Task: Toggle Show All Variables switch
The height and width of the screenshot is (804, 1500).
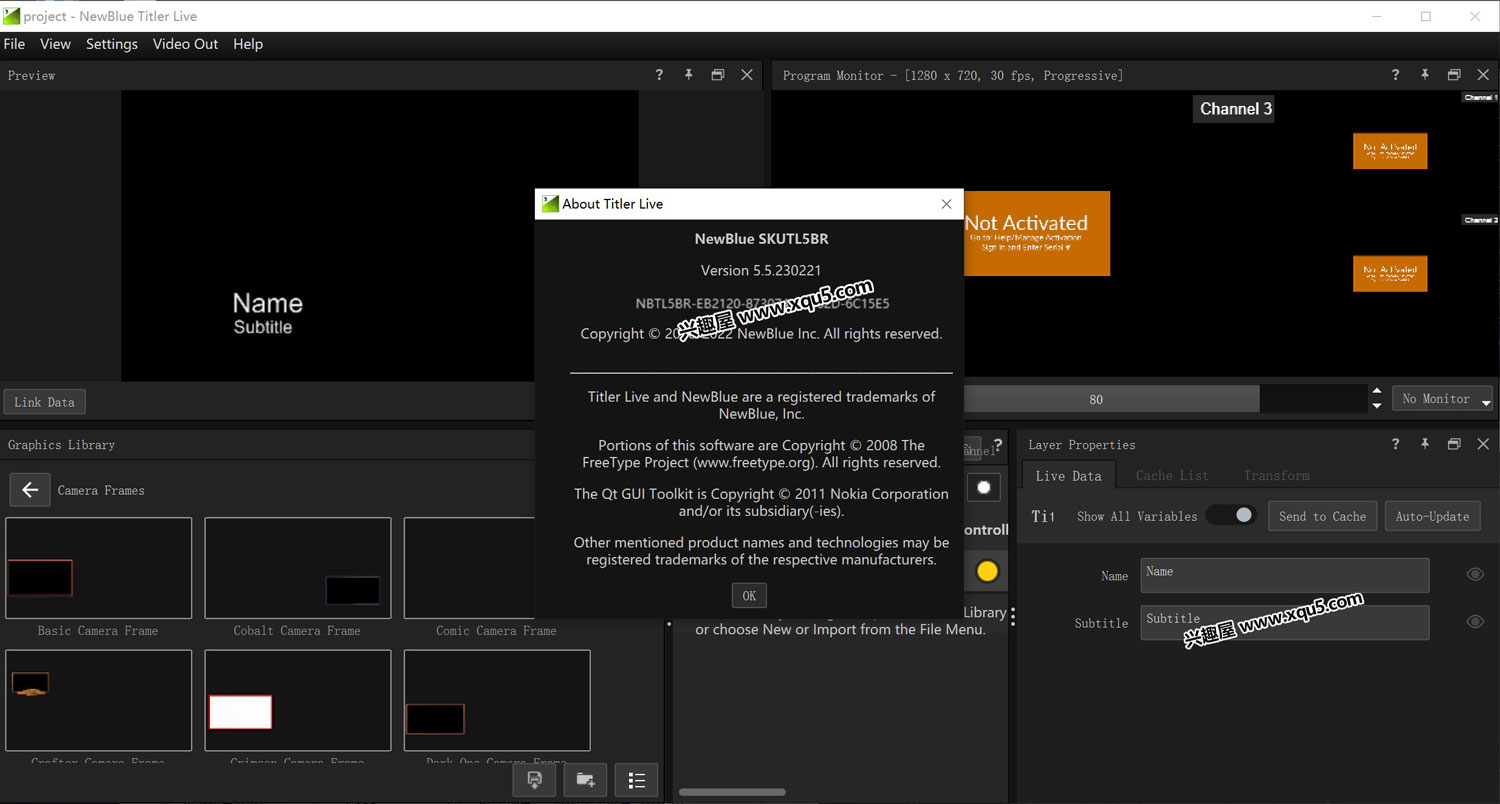Action: coord(1231,515)
